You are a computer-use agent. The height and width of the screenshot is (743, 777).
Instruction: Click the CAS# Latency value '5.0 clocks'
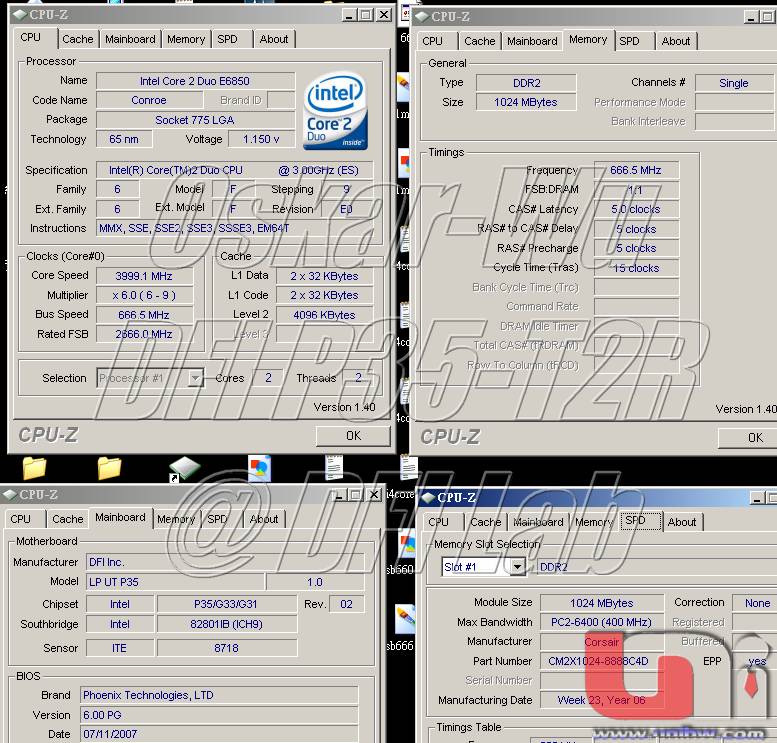point(636,209)
